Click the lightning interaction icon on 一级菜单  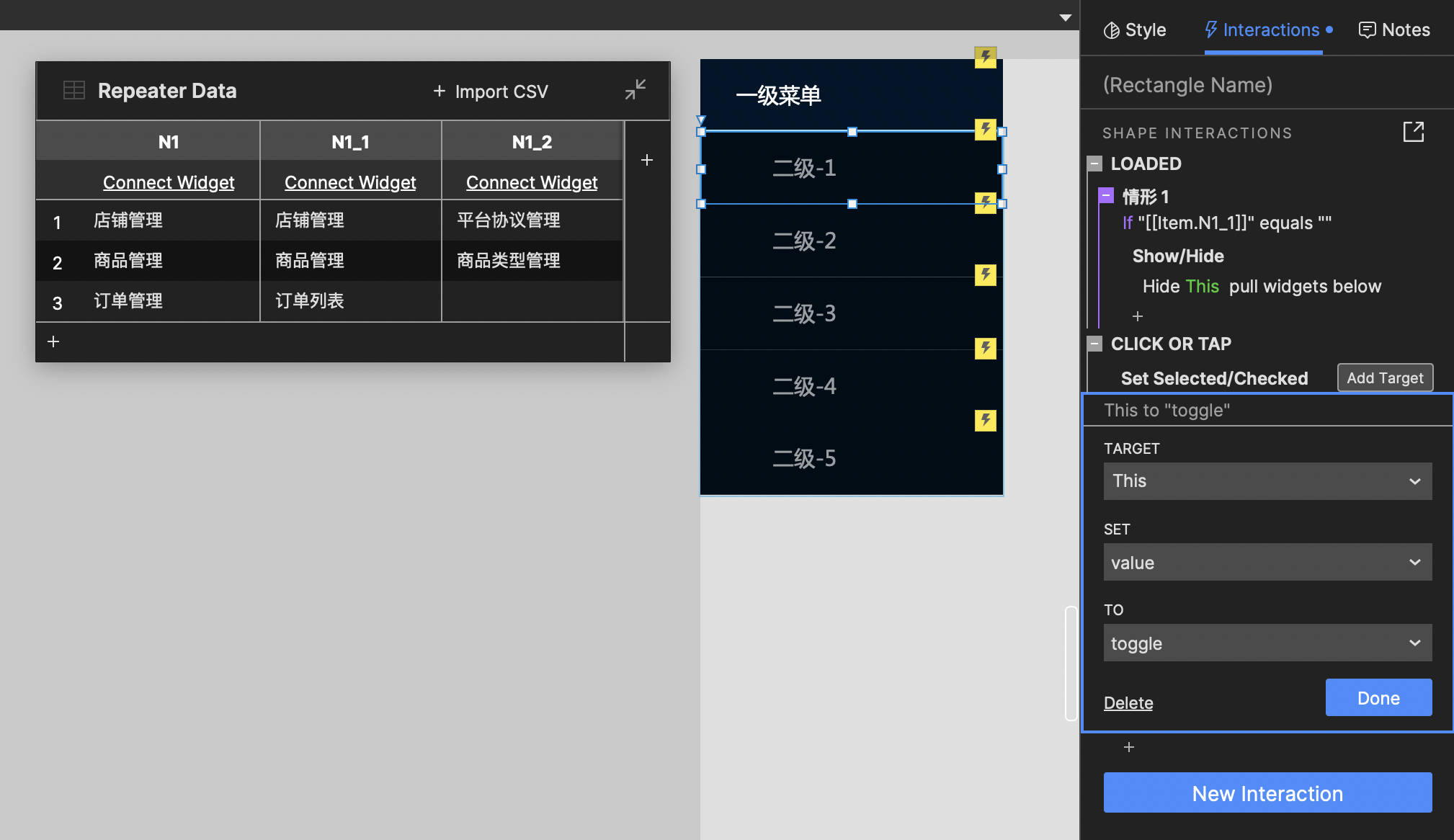[986, 57]
